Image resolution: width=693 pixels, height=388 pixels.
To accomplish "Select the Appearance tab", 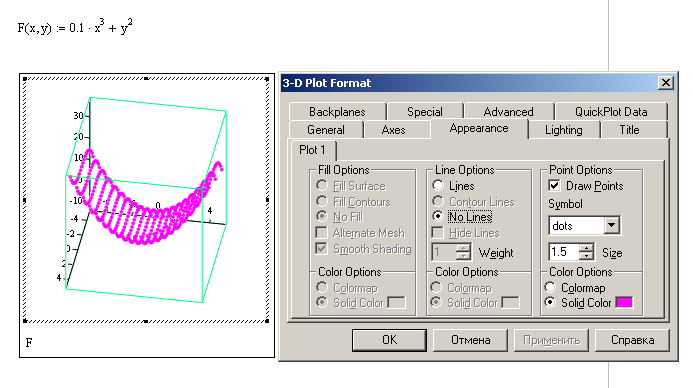I will [479, 128].
